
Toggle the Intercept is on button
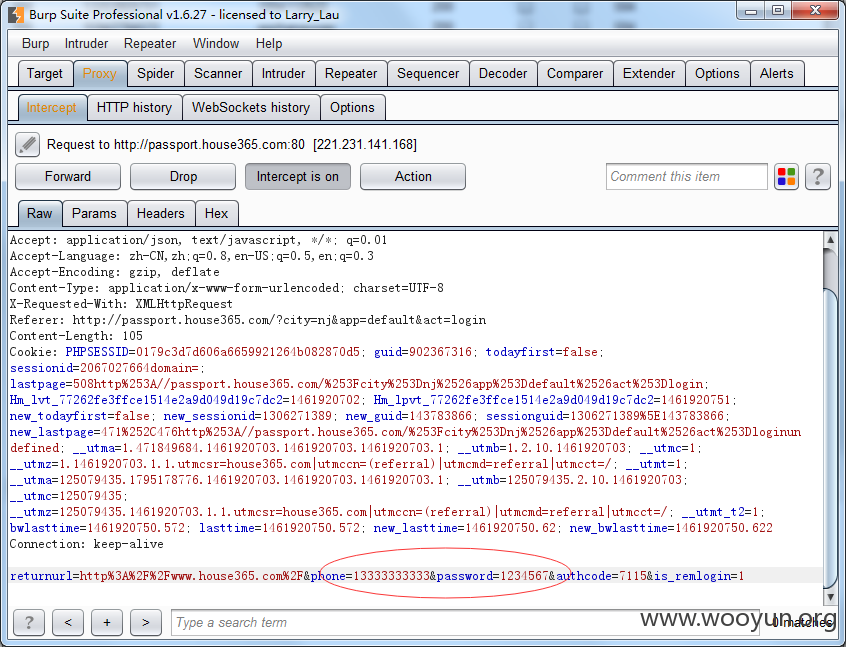click(x=298, y=176)
